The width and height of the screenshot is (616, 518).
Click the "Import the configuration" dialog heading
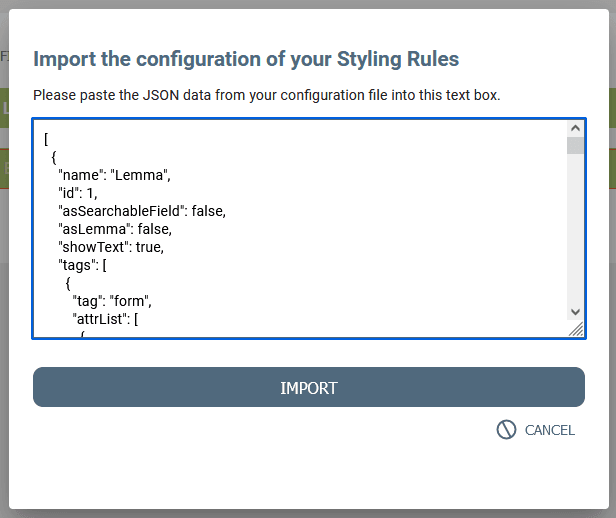click(x=246, y=59)
